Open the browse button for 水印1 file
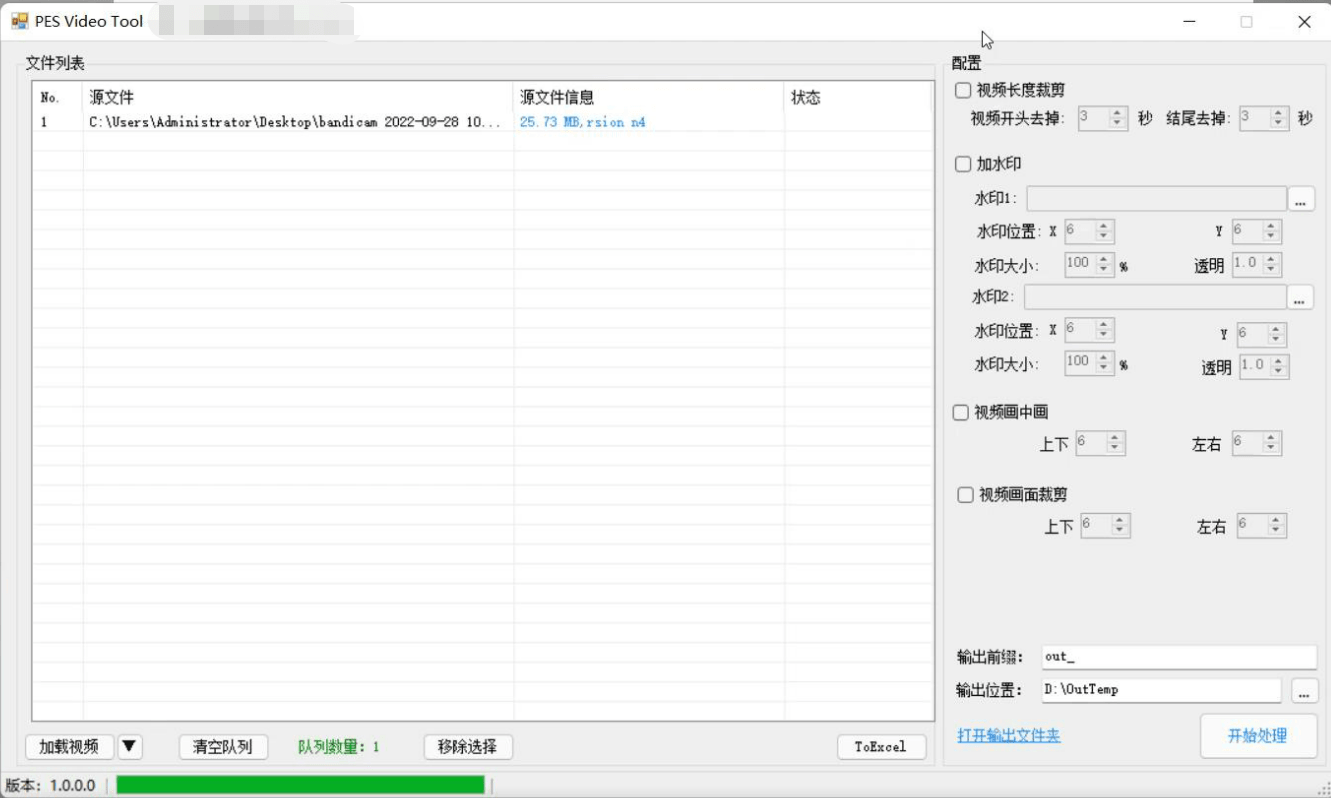The image size is (1331, 798). pos(1300,199)
